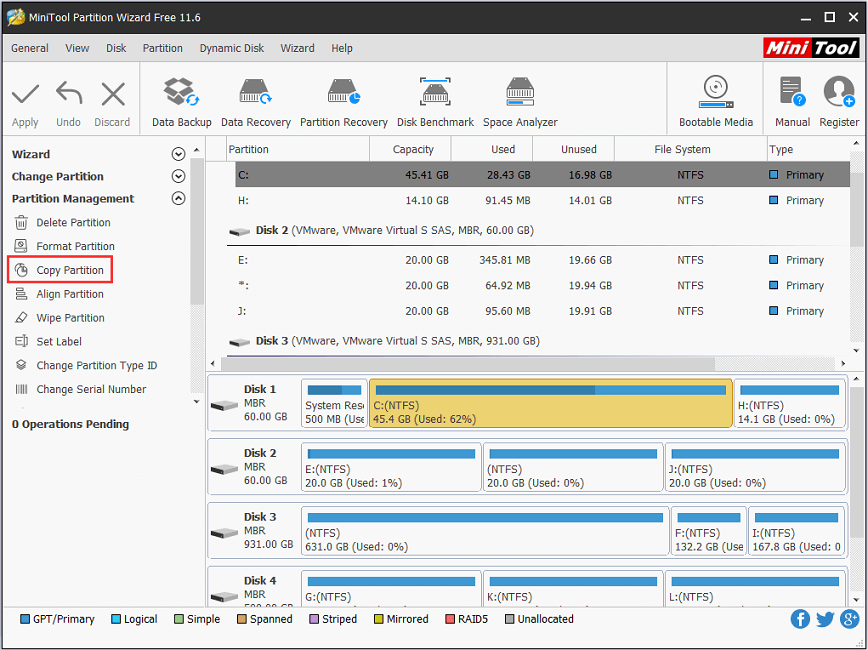Select Copy Partition in sidebar

pos(69,270)
